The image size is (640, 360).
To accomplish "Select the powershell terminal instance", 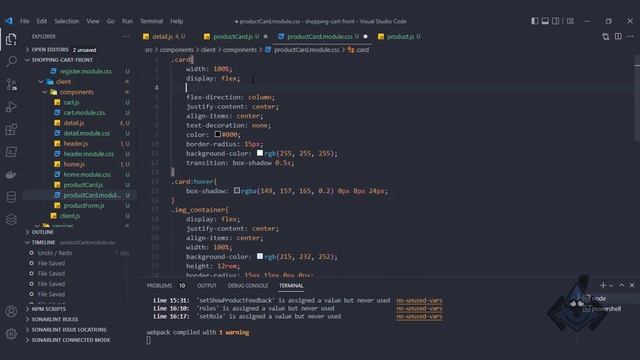I will [x=602, y=309].
